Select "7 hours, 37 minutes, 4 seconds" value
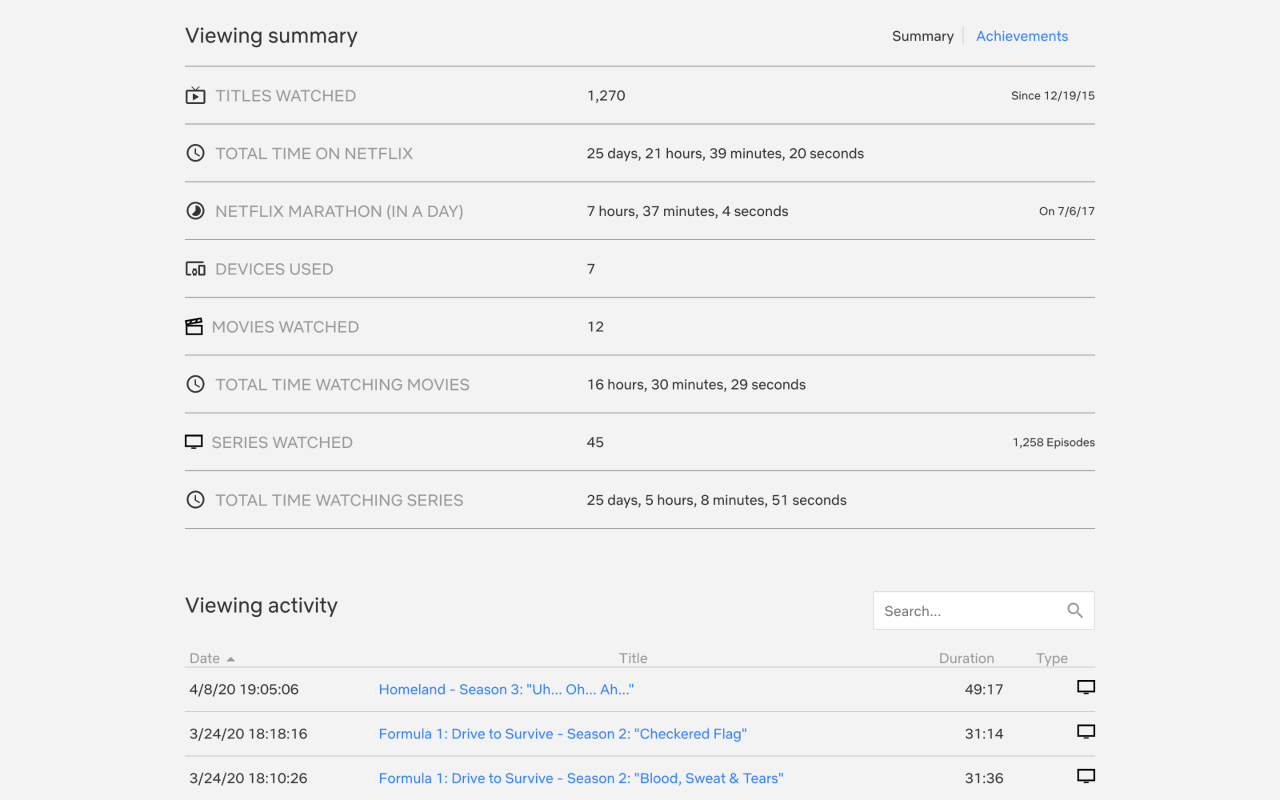Viewport: 1280px width, 800px height. tap(687, 211)
